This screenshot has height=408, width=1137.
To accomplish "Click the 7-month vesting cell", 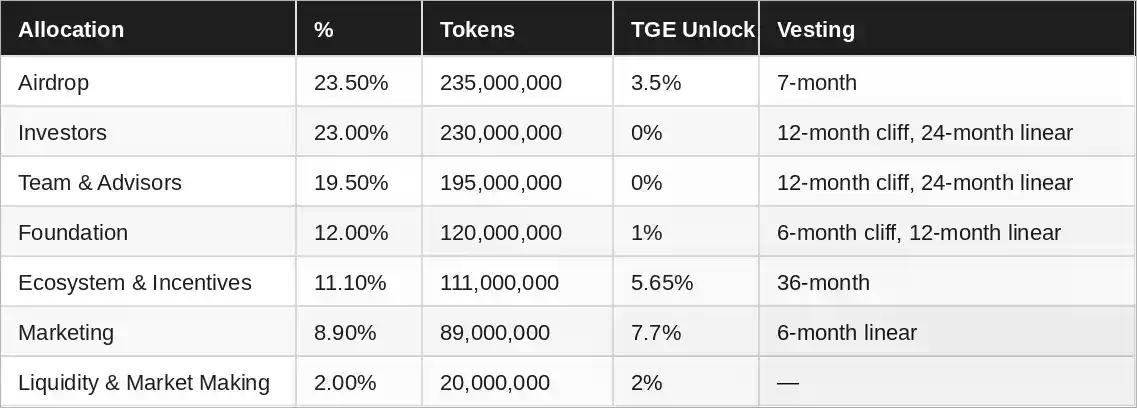I will [x=816, y=83].
